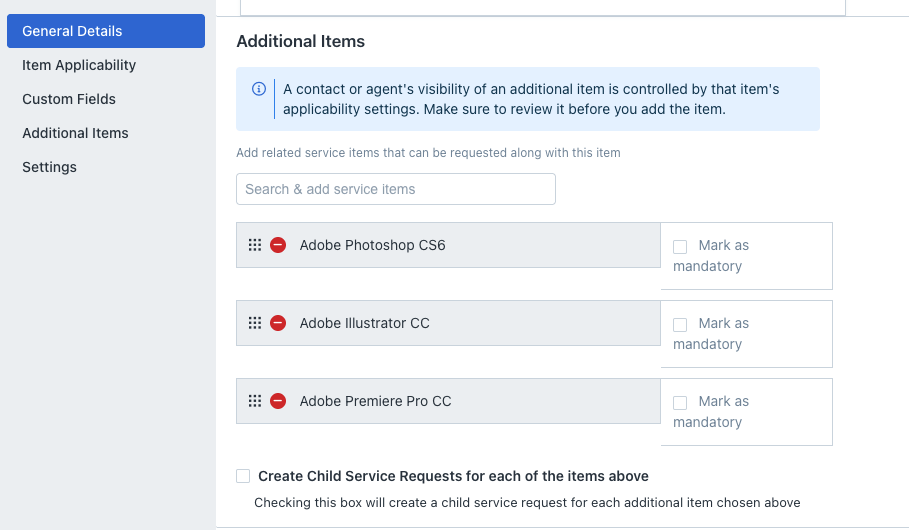Grab the drag handle for Adobe Photoshop CS6
The width and height of the screenshot is (909, 530).
point(254,245)
